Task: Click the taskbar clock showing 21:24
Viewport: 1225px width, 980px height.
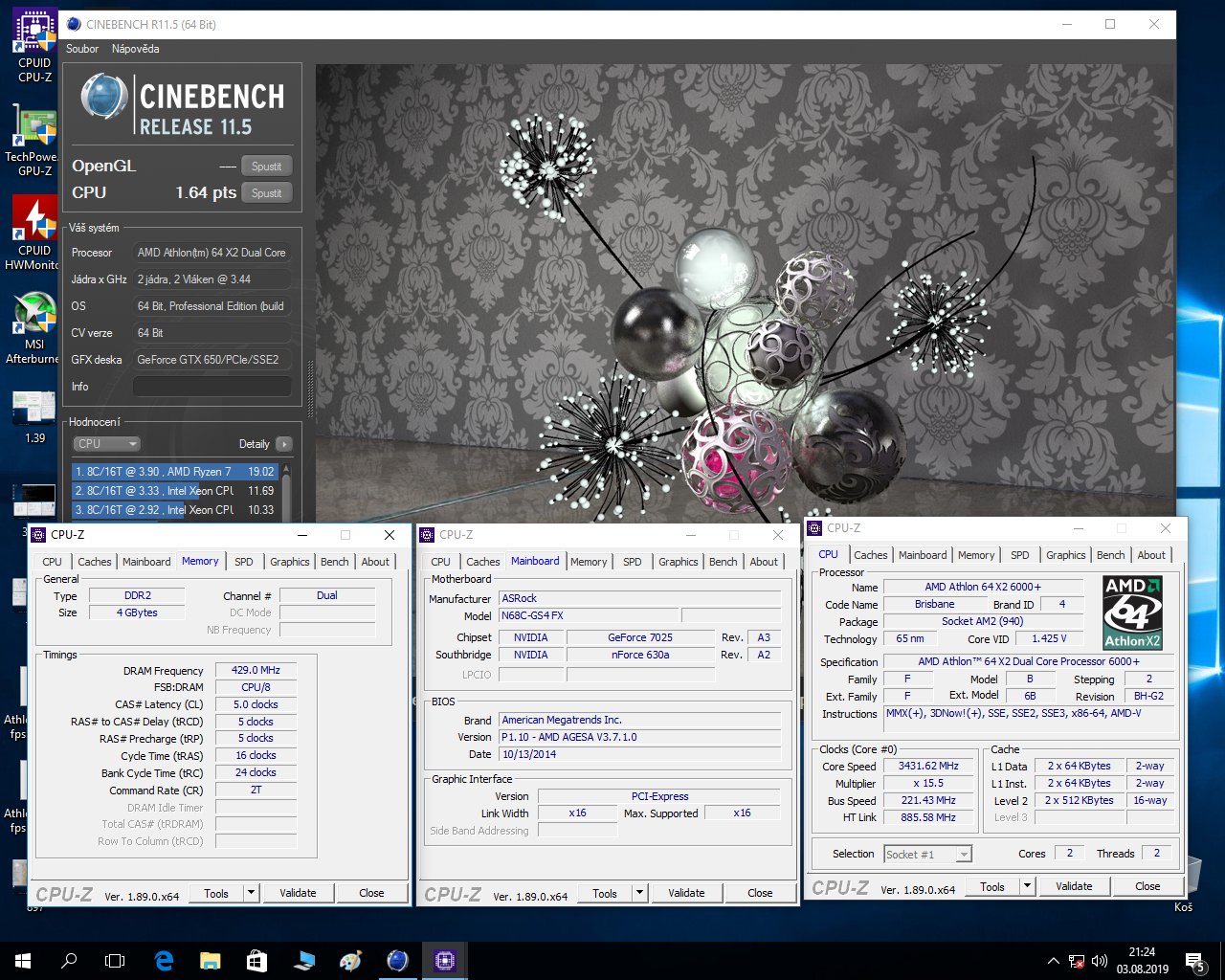Action: [1142, 961]
